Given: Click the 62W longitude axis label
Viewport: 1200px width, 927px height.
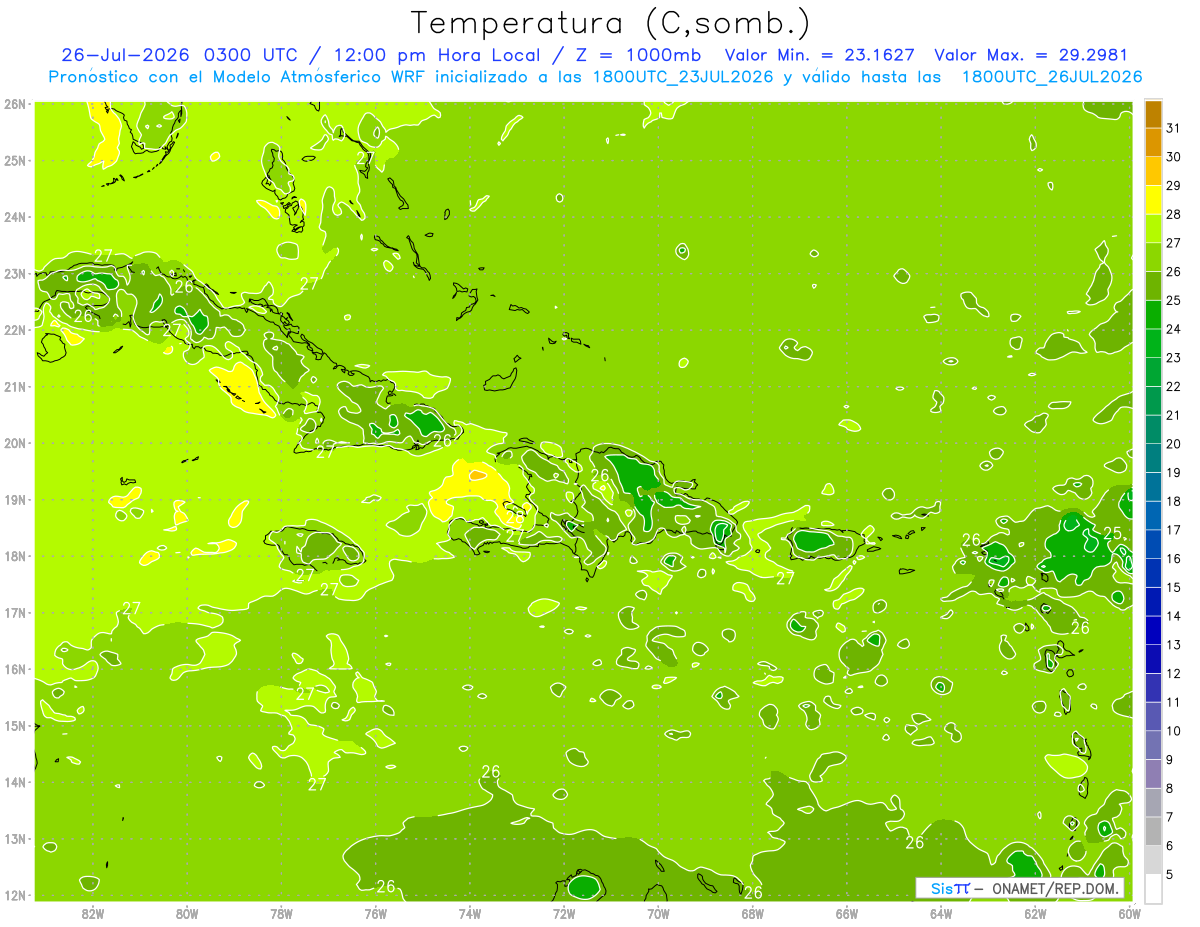Looking at the screenshot, I should coord(1035,914).
